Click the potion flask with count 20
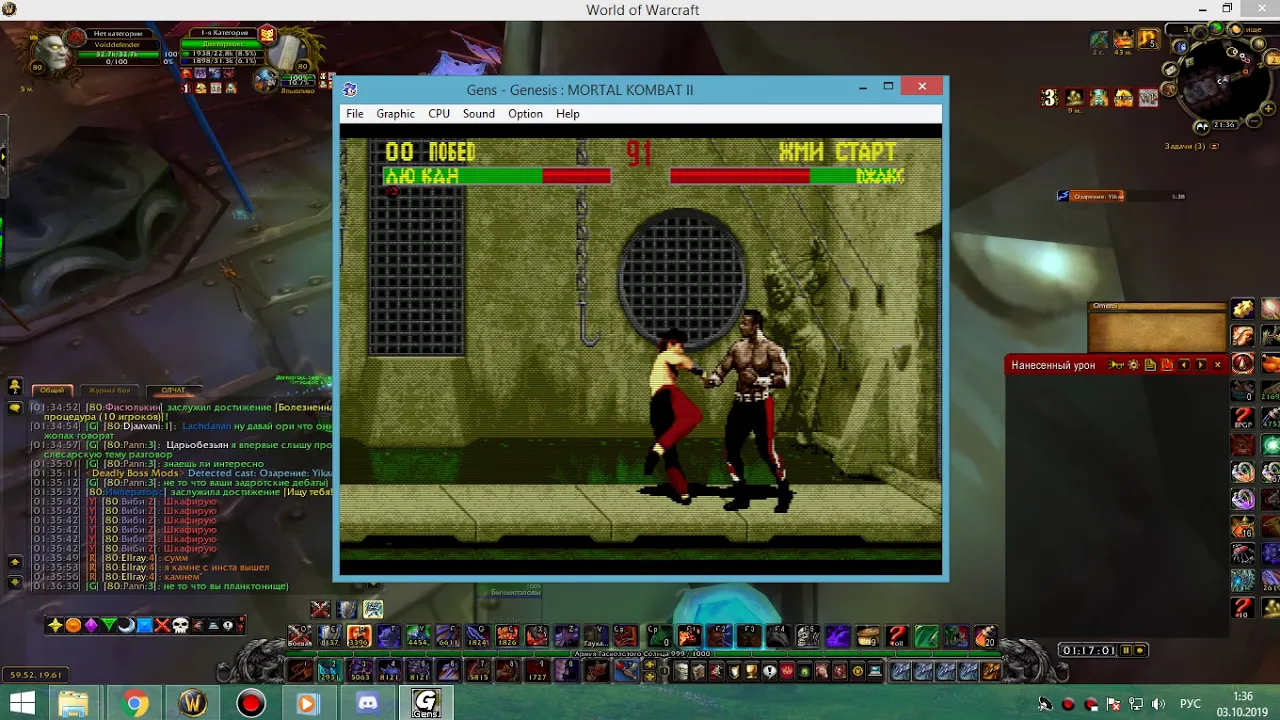The width and height of the screenshot is (1280, 720). [986, 636]
